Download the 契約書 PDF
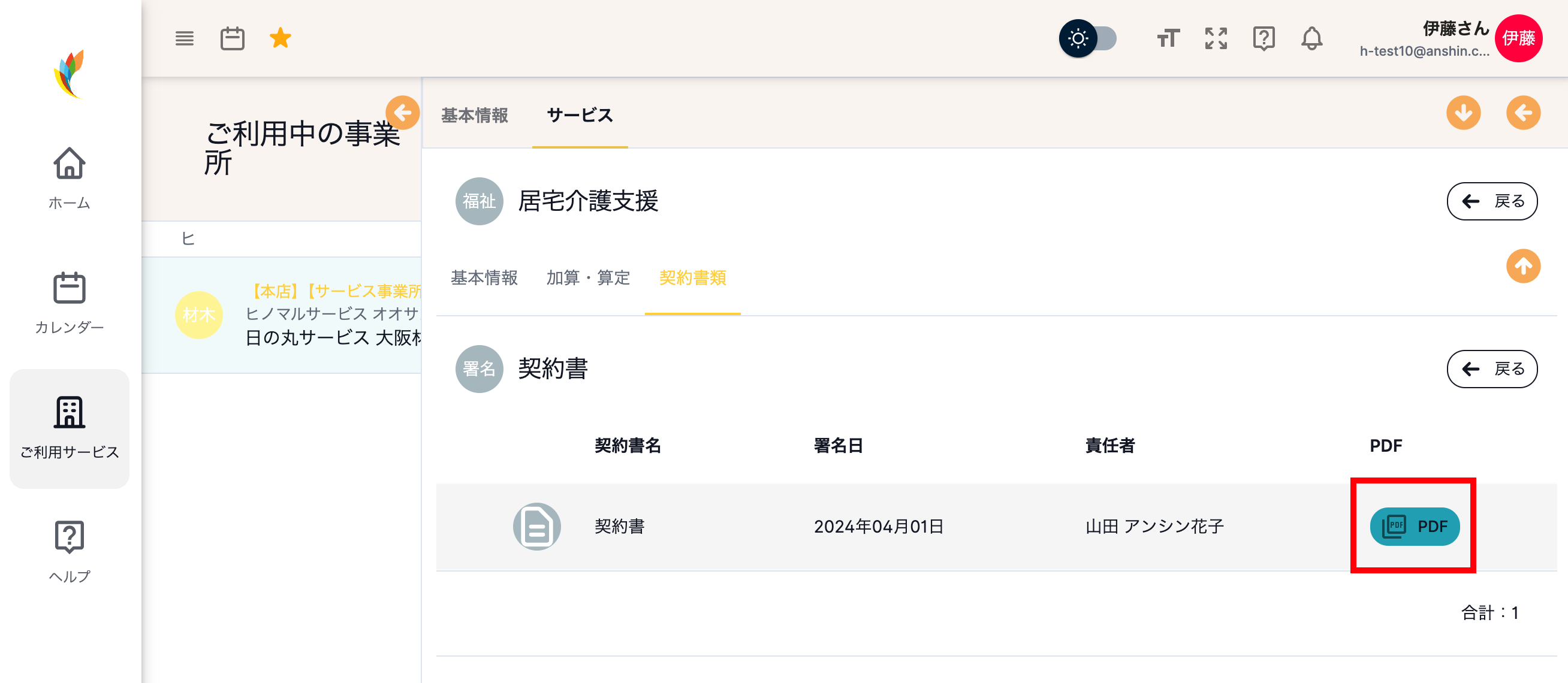 pos(1415,527)
